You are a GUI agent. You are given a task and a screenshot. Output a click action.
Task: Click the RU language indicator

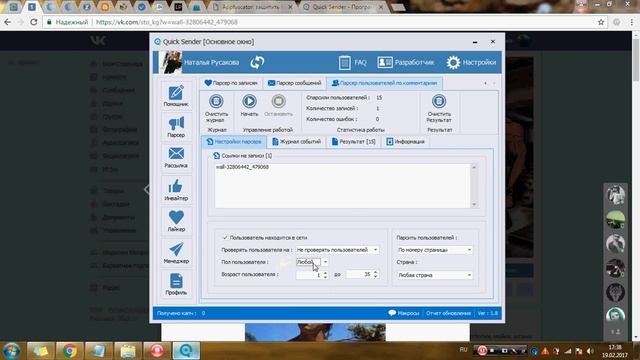click(463, 350)
